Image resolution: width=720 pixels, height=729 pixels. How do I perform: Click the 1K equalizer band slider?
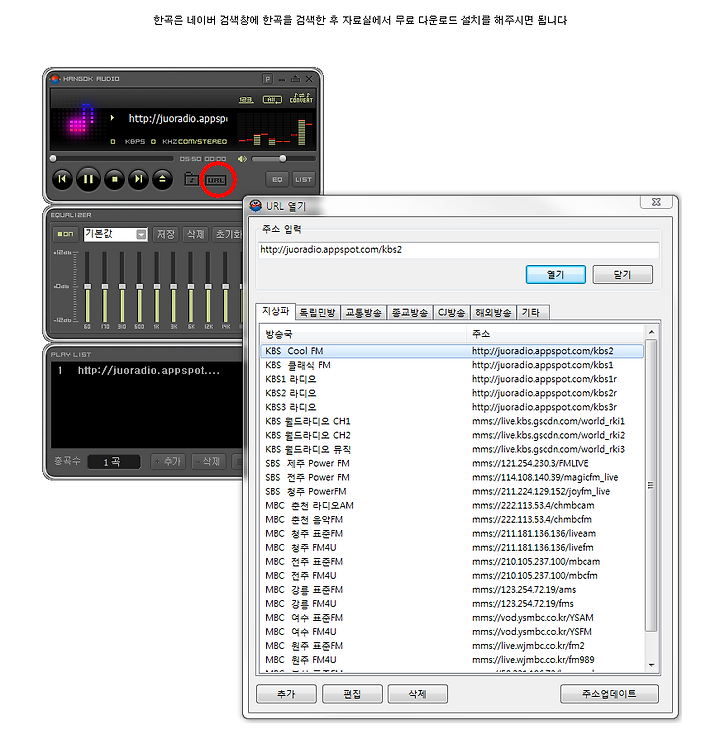(x=157, y=287)
